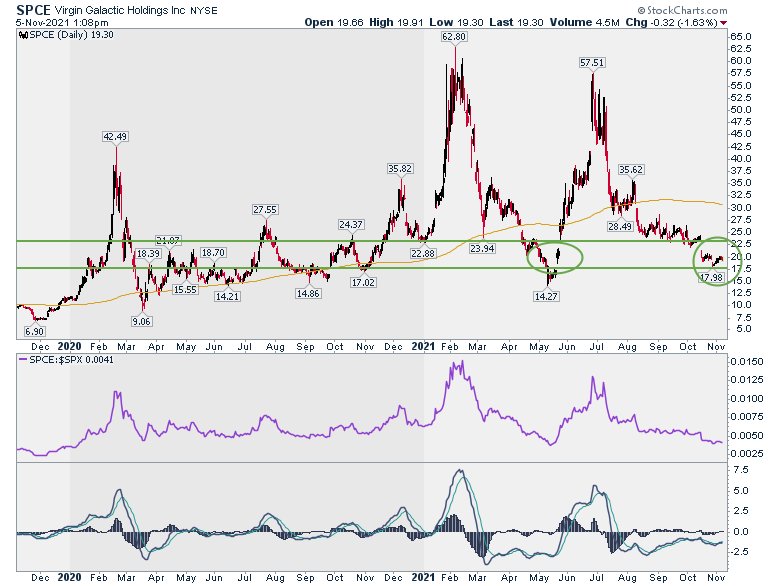Click the 30.0 tick on price axis
780x586 pixels.
[x=741, y=207]
